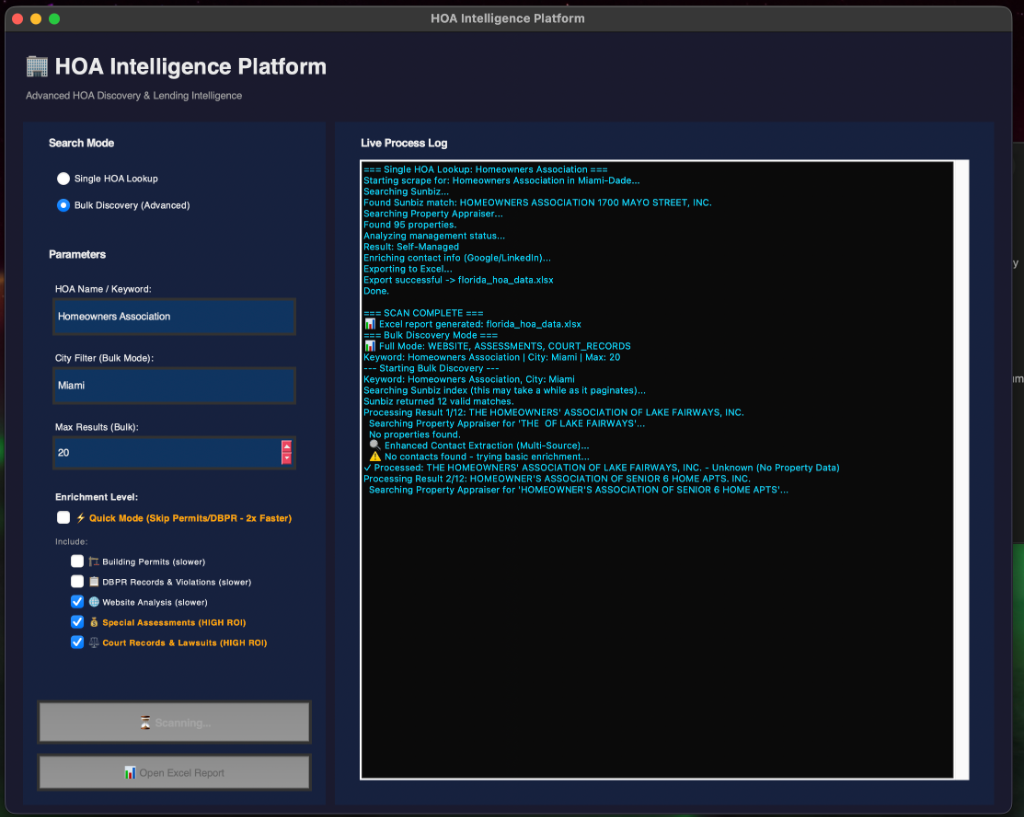Decrease Max Results using the down arrow
1024x817 pixels.
[287, 458]
